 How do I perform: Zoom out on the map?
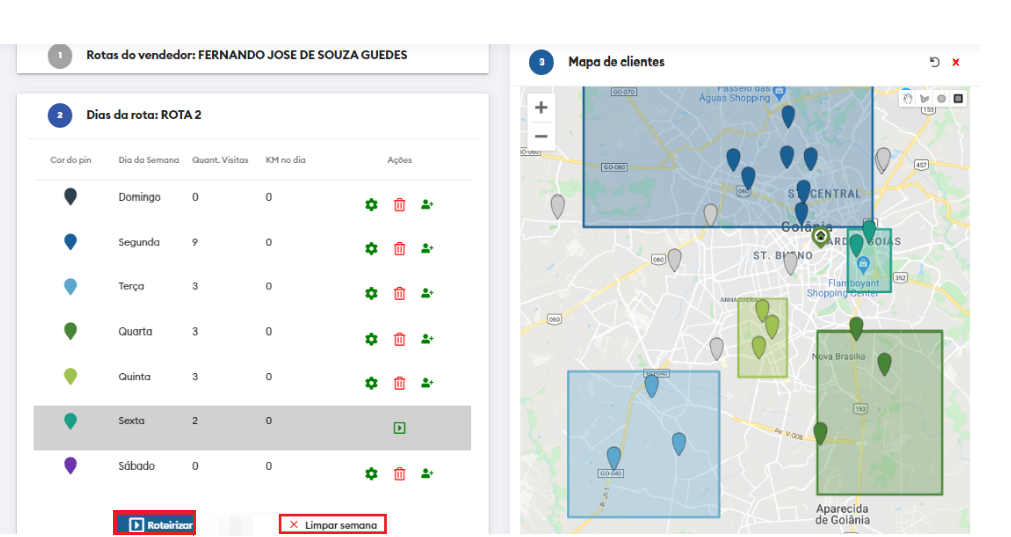coord(541,136)
